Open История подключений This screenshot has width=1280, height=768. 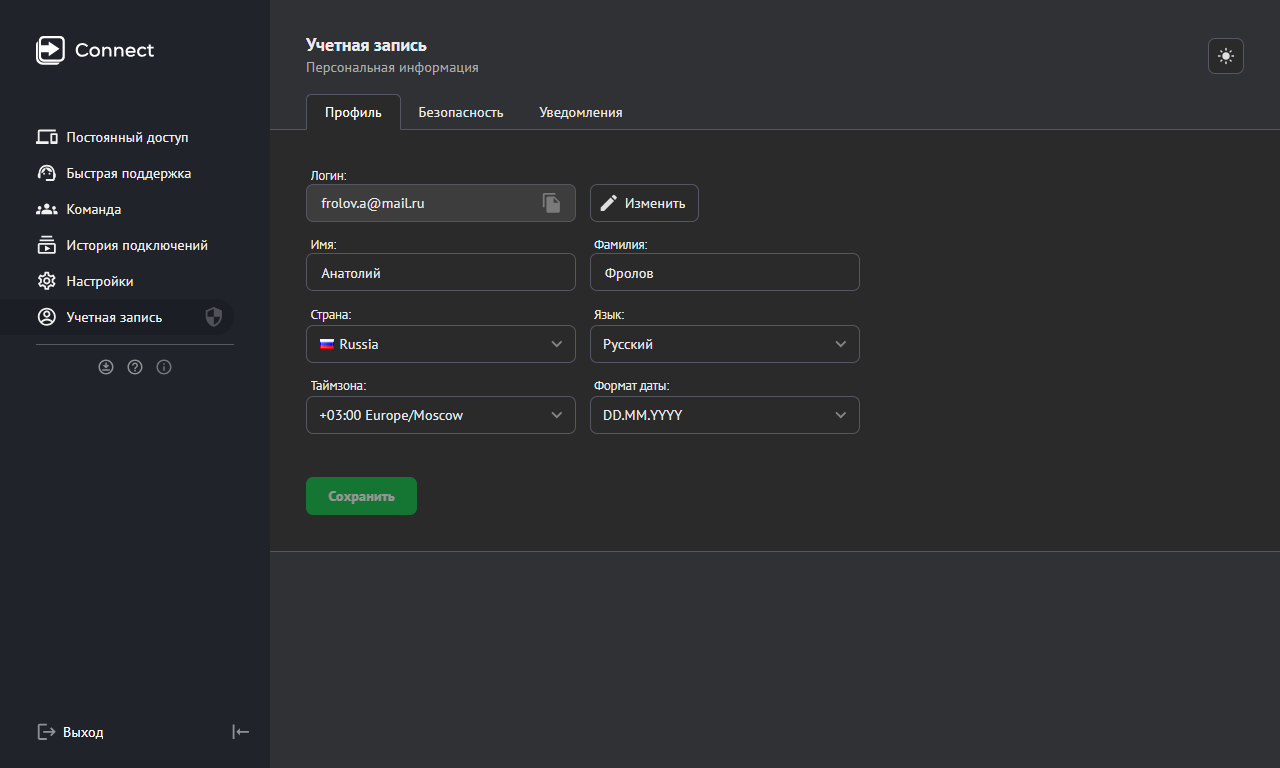click(x=137, y=245)
